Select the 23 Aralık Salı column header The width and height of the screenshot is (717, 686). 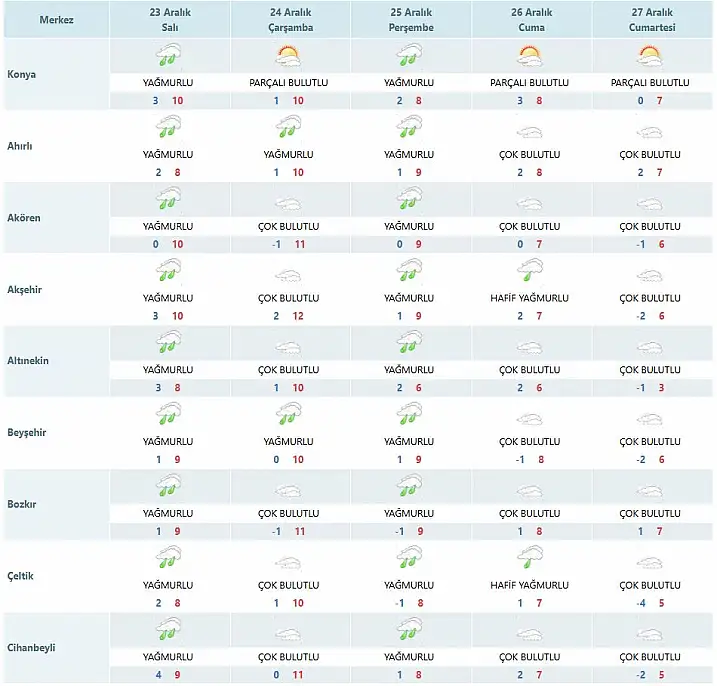(168, 21)
